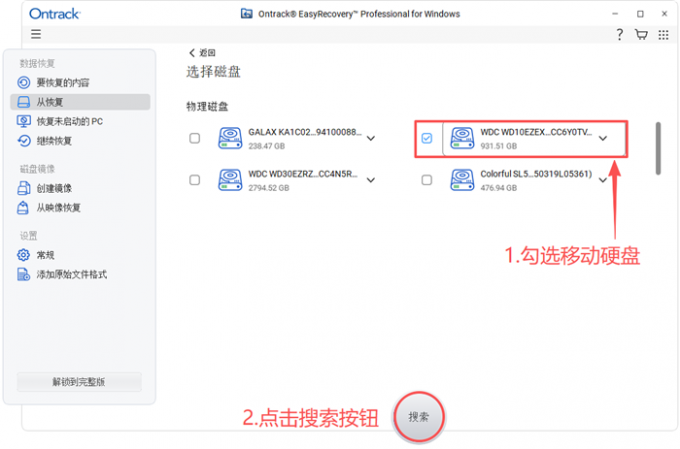The width and height of the screenshot is (680, 449).
Task: Click the 从恢复 drive icon in sidebar
Action: click(x=23, y=102)
